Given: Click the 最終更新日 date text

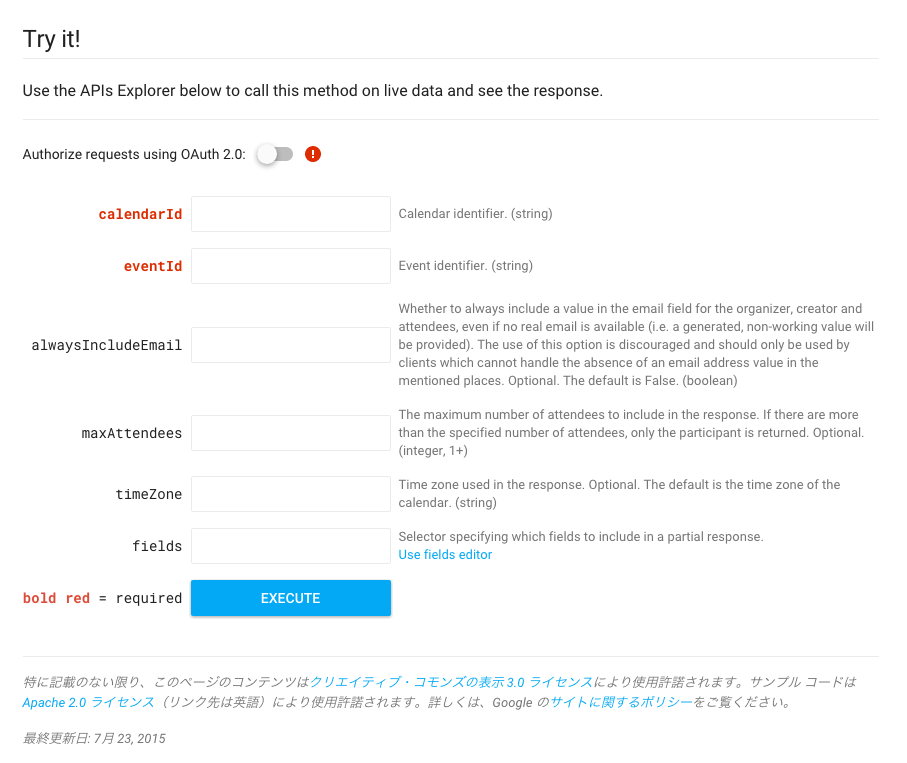Looking at the screenshot, I should tap(93, 738).
